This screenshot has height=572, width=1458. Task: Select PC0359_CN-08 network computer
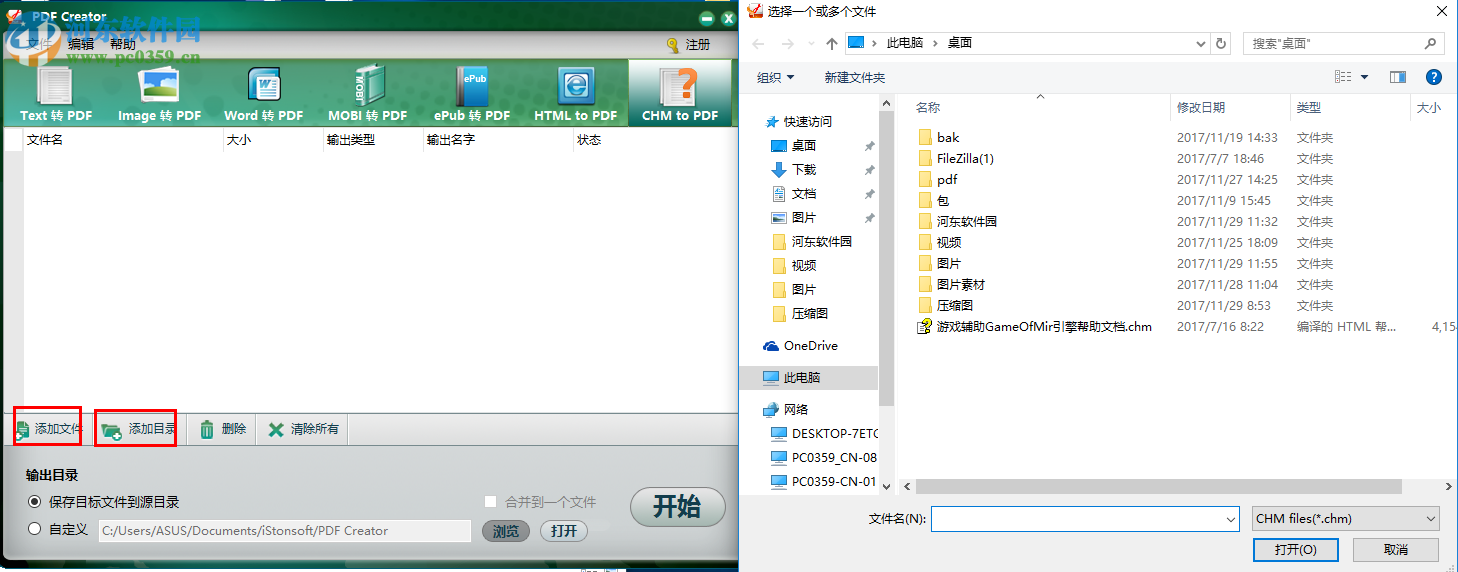coord(824,457)
